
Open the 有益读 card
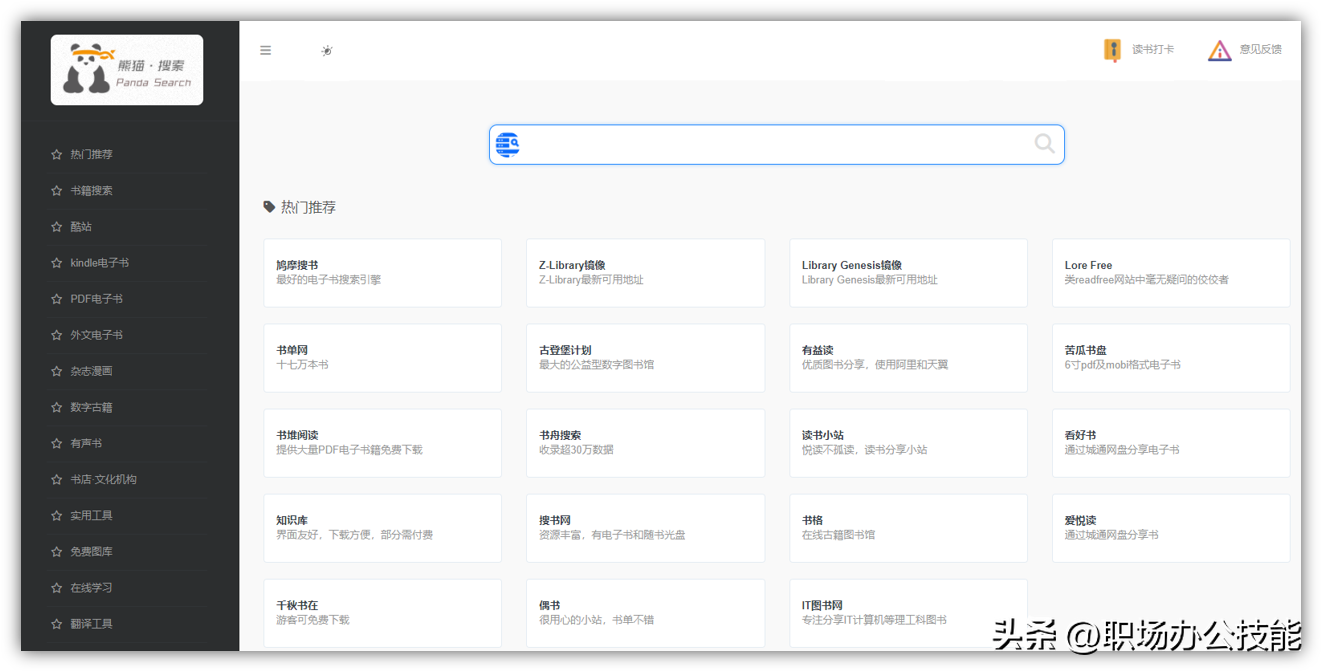(908, 358)
